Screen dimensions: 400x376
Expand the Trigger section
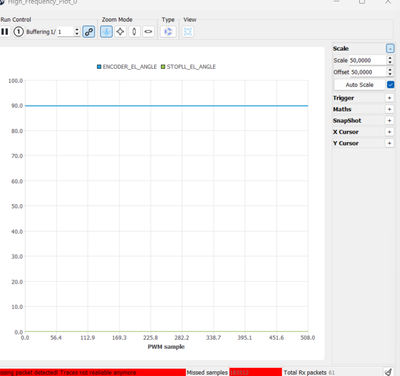click(x=389, y=98)
